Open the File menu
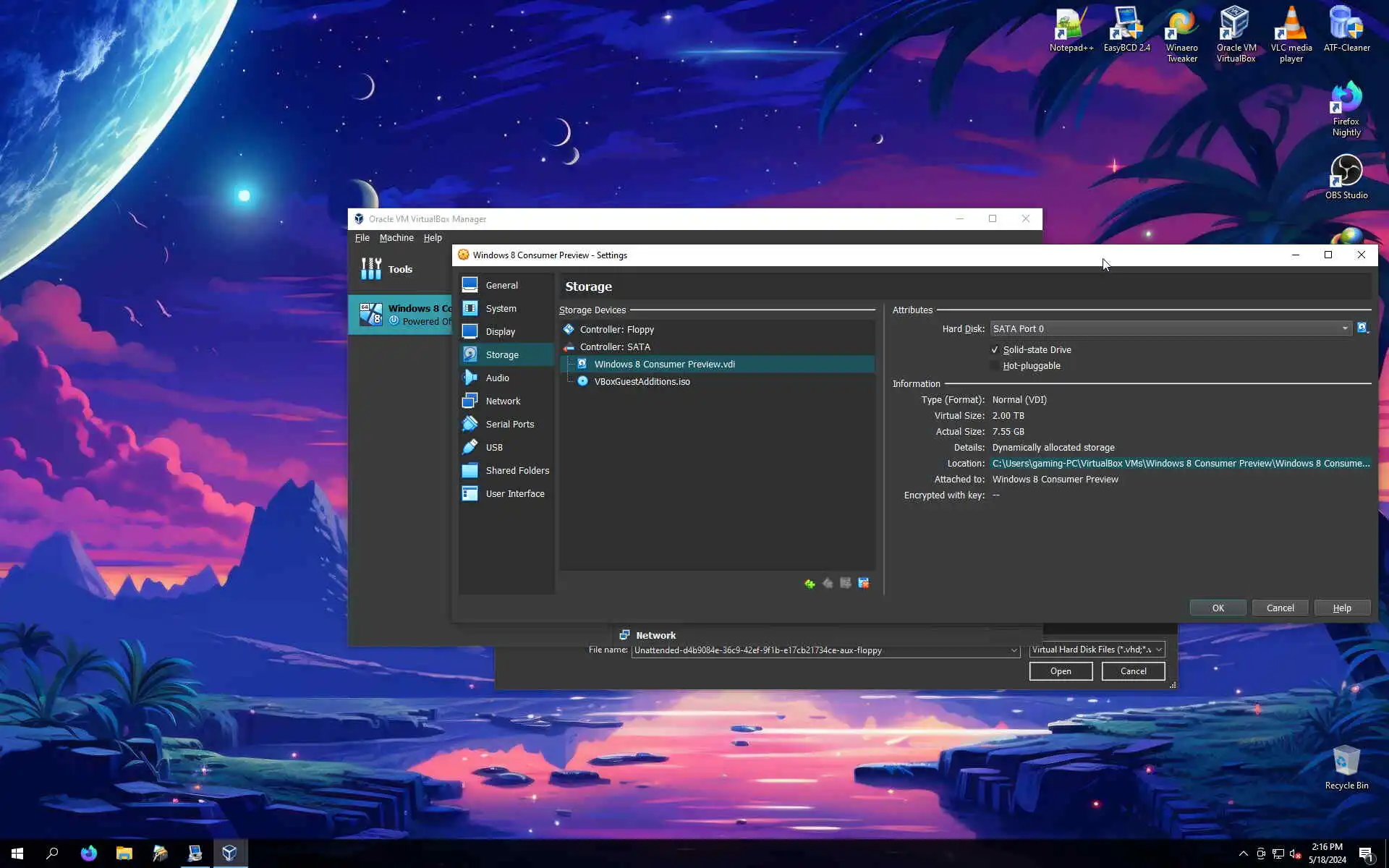 362,238
